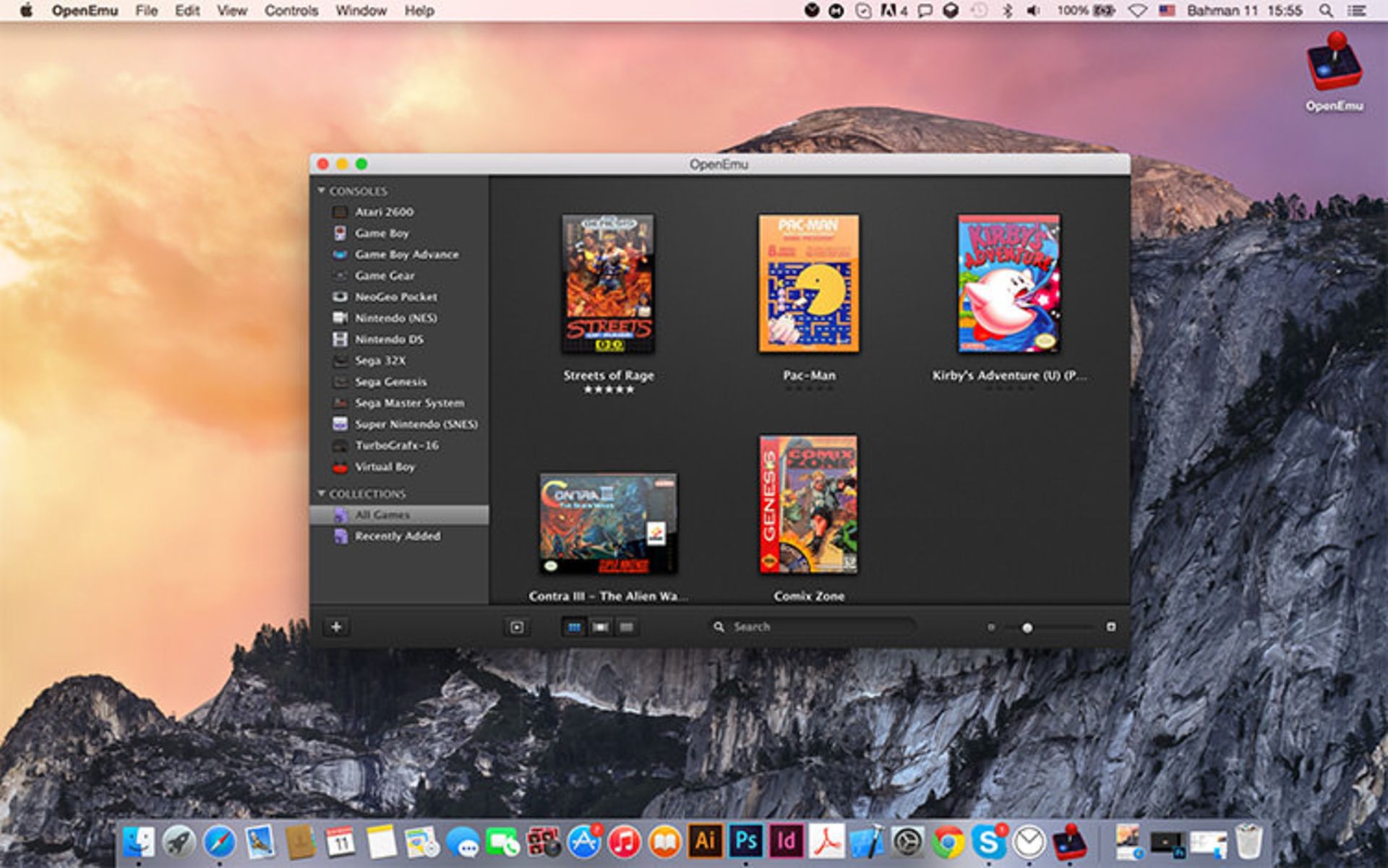The width and height of the screenshot is (1388, 868).
Task: Open the Apple menu
Action: tap(26, 10)
